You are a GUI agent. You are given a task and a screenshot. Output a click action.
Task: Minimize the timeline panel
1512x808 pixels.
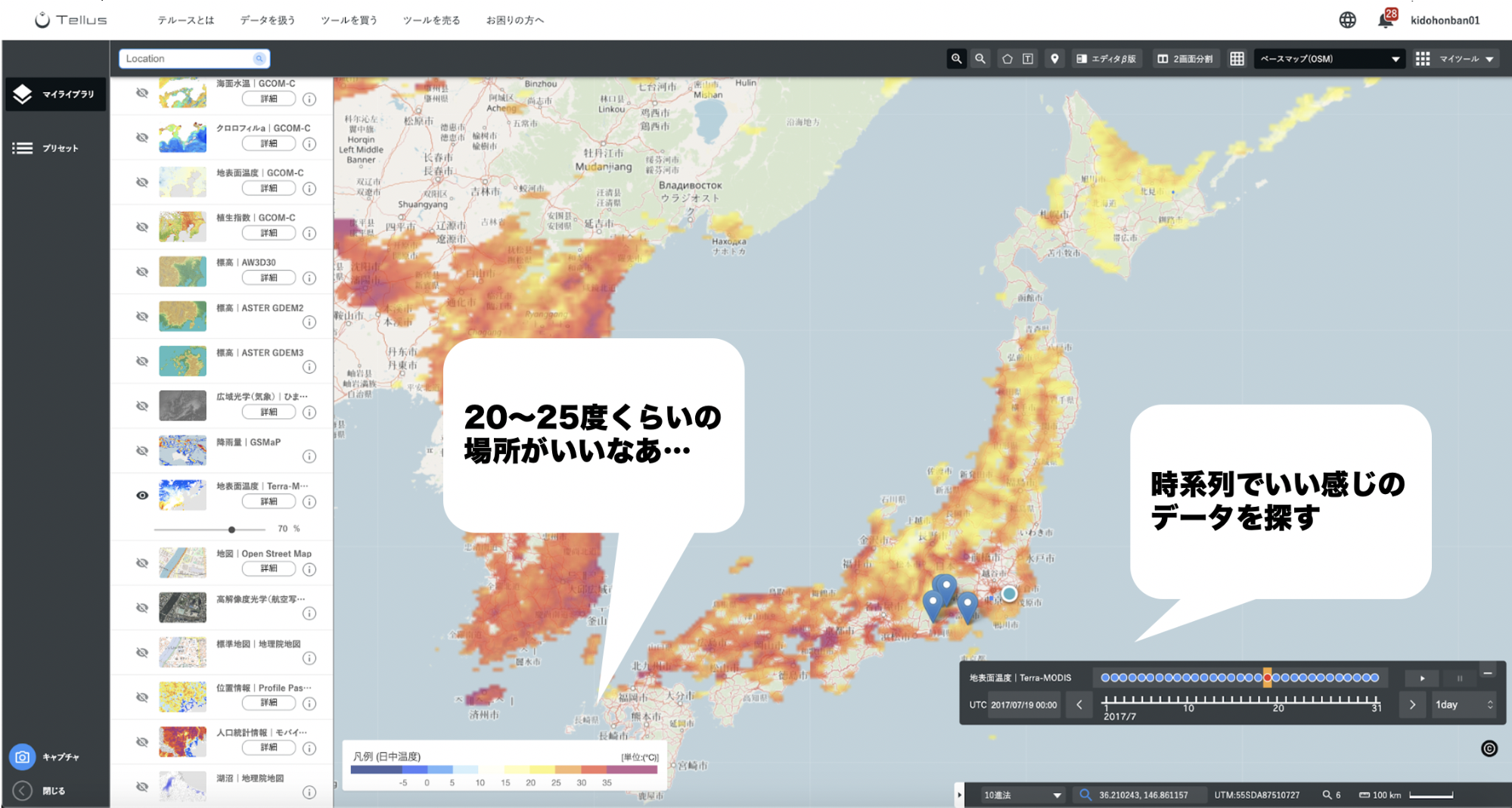pyautogui.click(x=1487, y=673)
